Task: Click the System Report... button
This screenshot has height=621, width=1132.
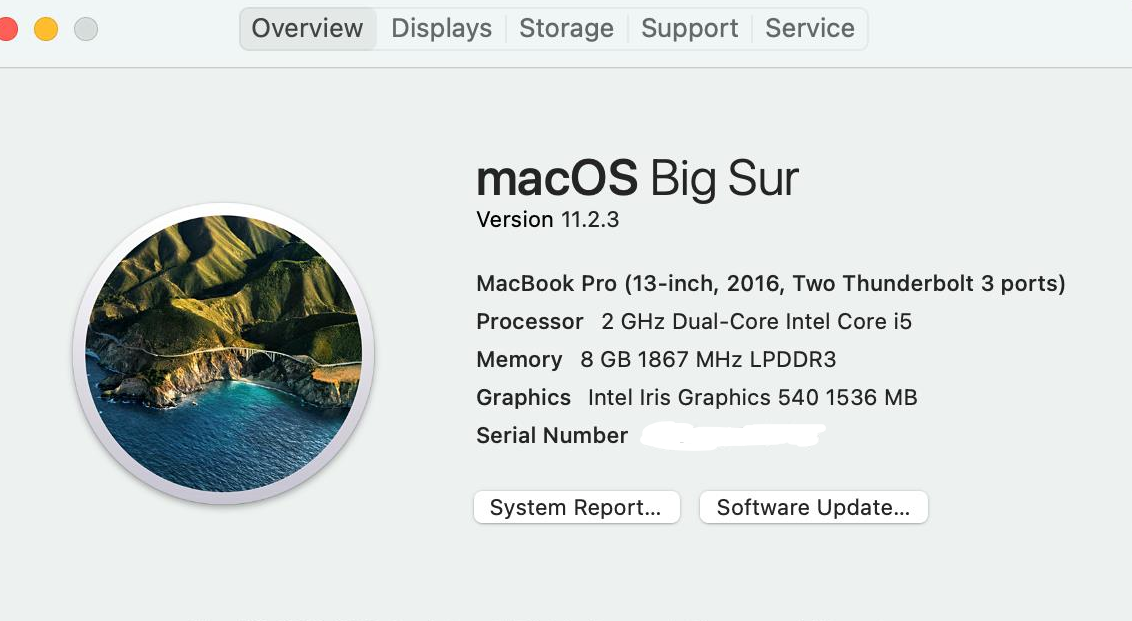Action: tap(576, 507)
